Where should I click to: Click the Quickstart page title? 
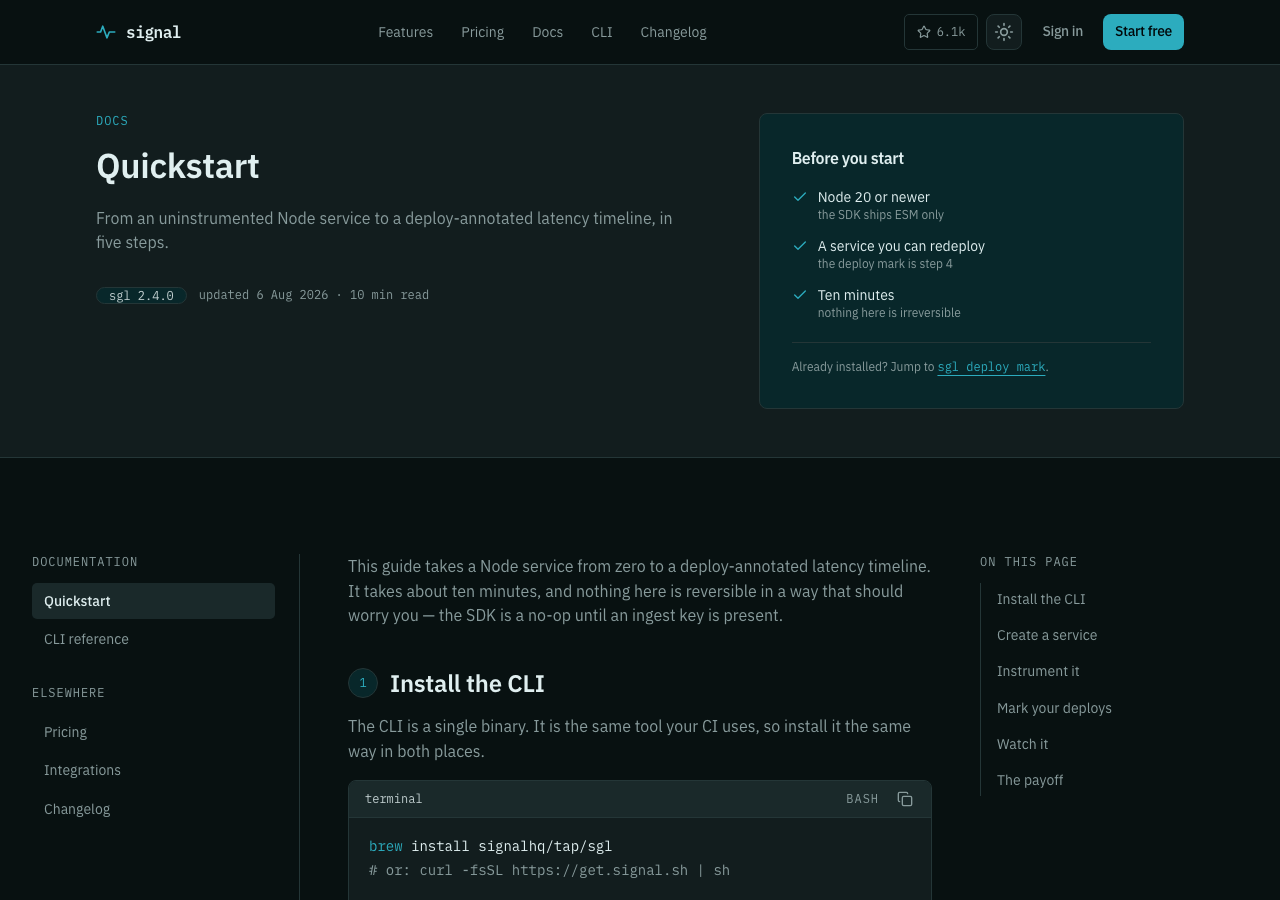[x=178, y=166]
